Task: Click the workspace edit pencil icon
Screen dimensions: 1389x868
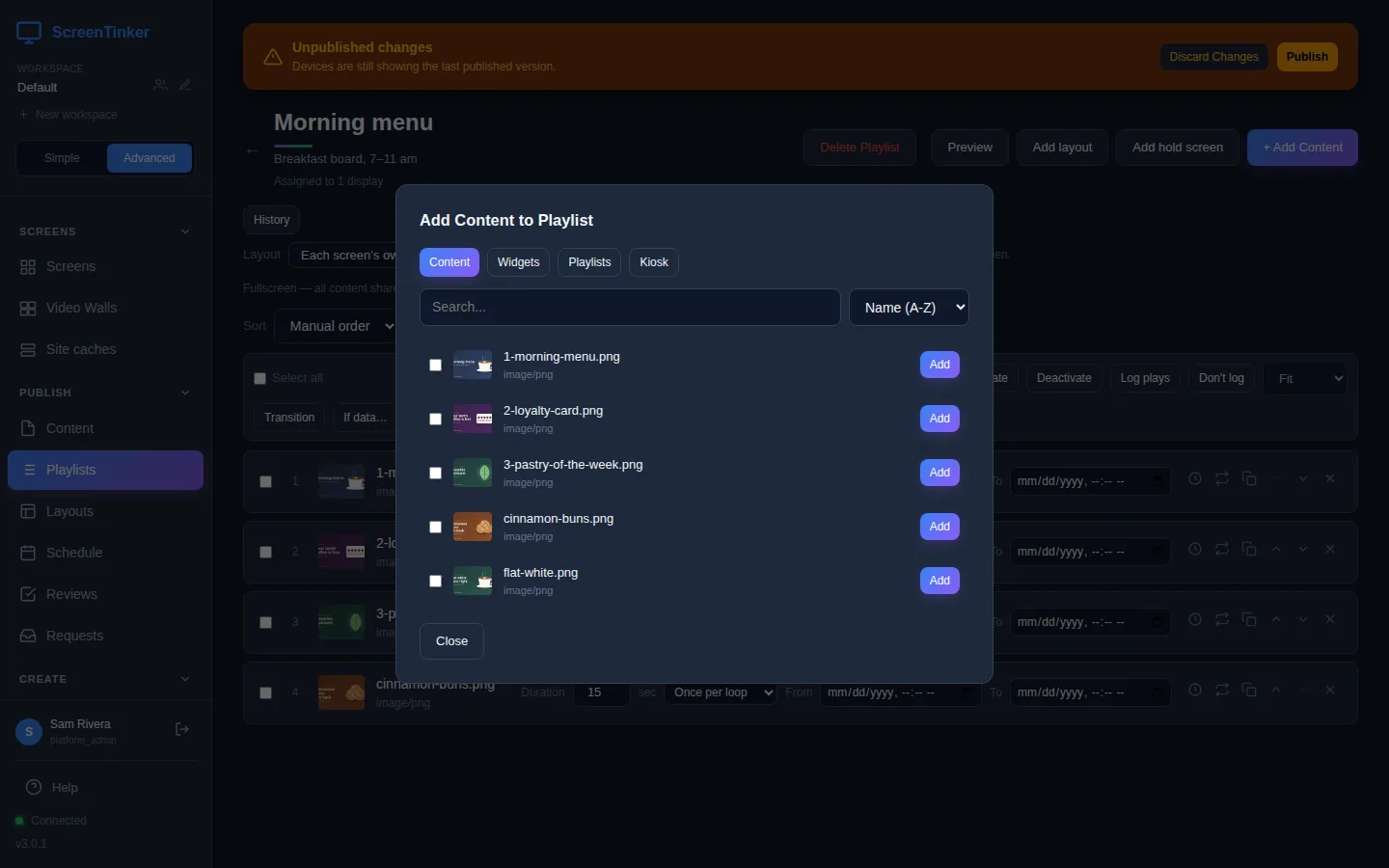Action: (x=185, y=86)
